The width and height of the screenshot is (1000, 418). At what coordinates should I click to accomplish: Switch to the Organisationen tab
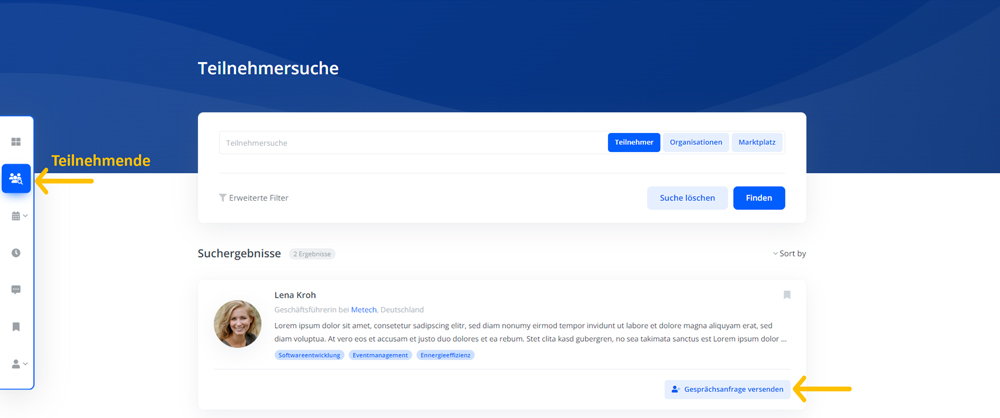coord(696,143)
